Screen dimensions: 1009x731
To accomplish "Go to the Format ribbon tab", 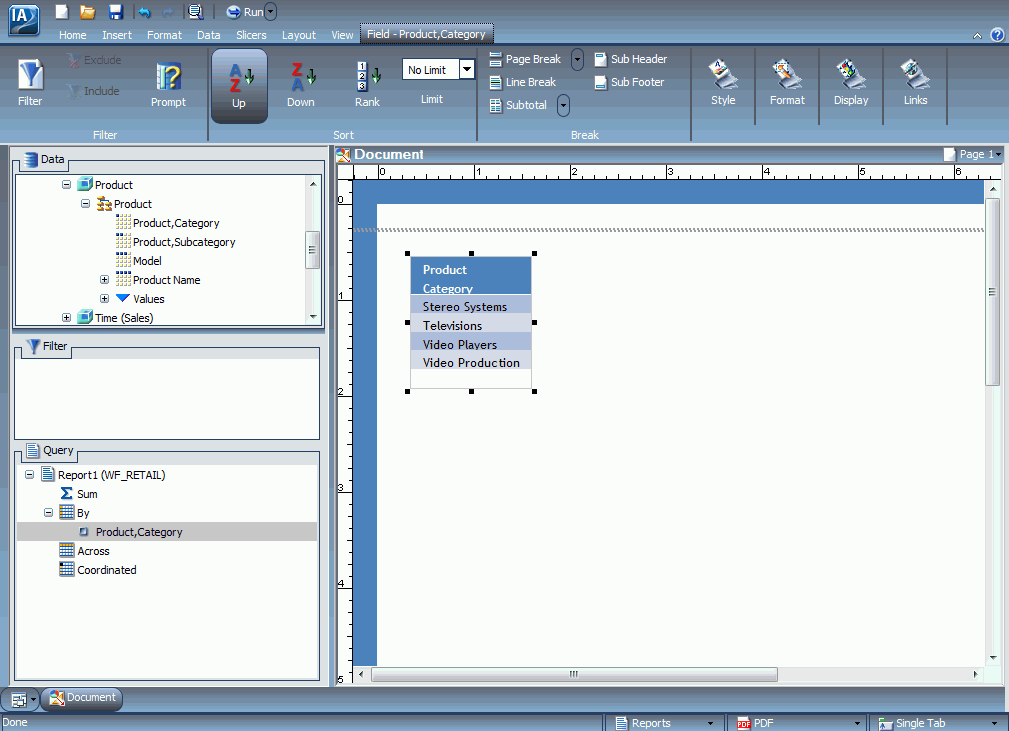I will (164, 35).
